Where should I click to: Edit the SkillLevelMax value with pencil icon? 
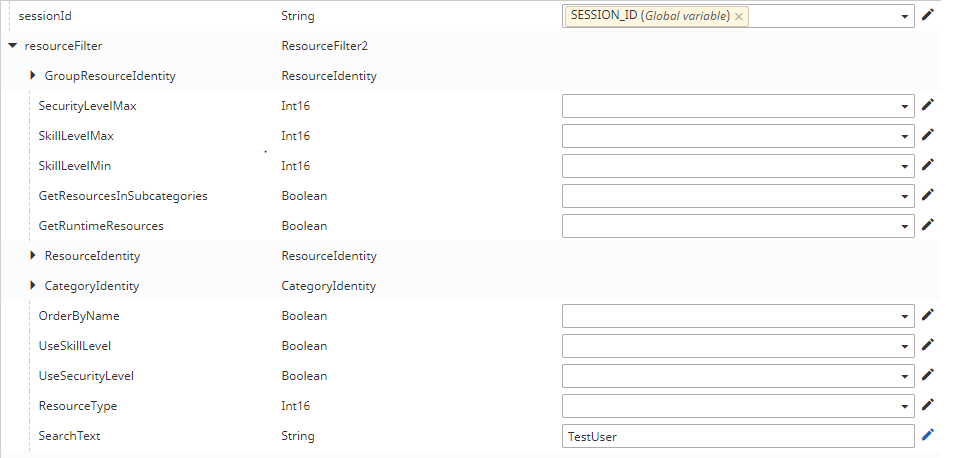coord(928,135)
